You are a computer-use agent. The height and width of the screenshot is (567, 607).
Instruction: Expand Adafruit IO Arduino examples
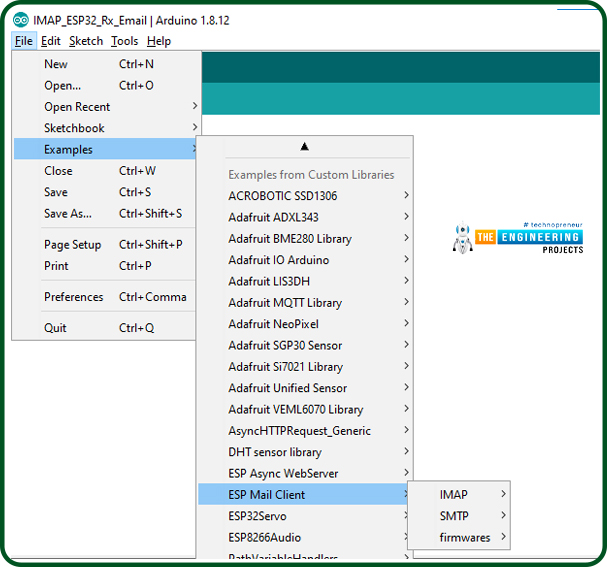(x=305, y=260)
